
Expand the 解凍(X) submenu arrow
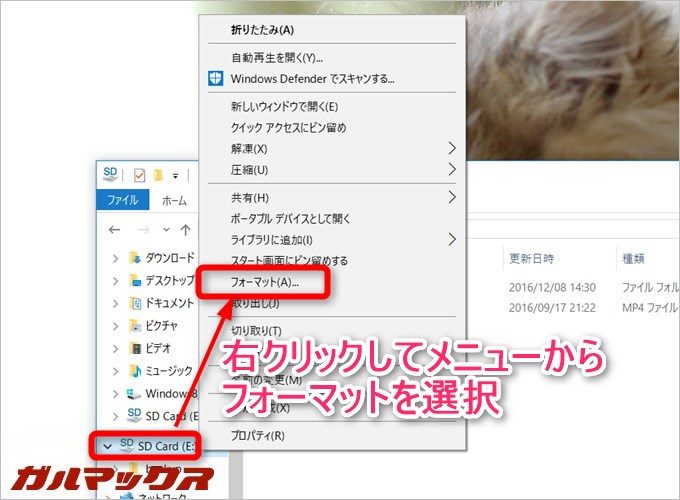point(452,148)
